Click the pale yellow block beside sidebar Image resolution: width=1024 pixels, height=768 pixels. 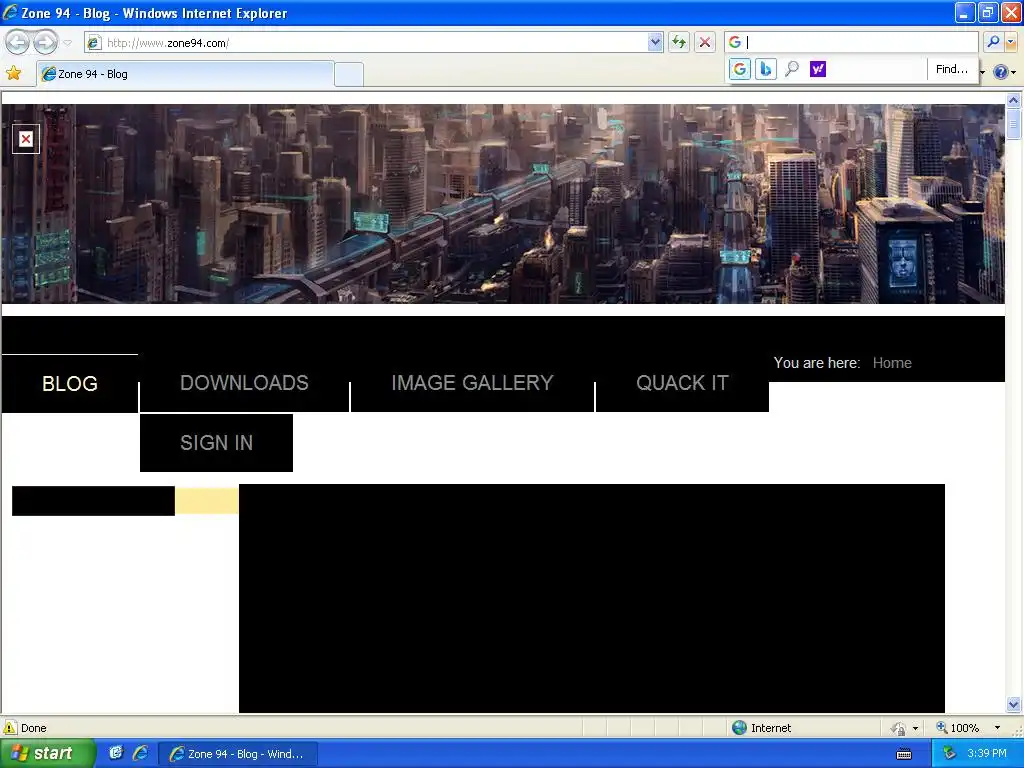tap(206, 501)
